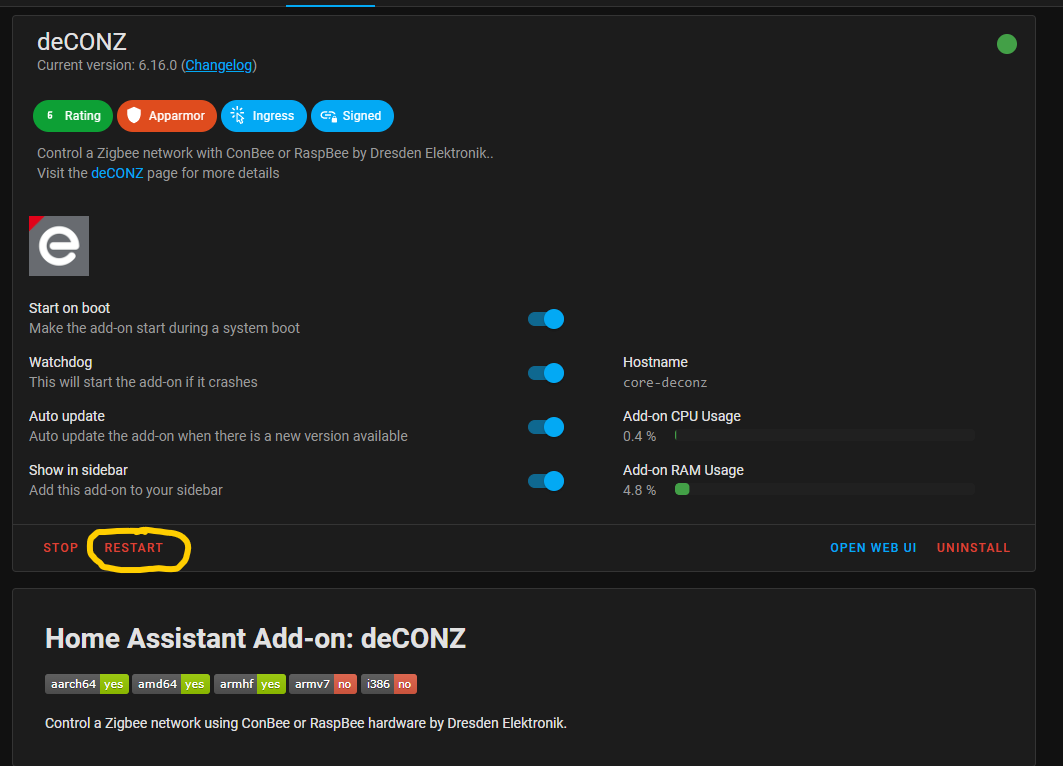Screen dimensions: 1063x766
Task: Click the armv7 no architecture badge
Action: [x=323, y=684]
